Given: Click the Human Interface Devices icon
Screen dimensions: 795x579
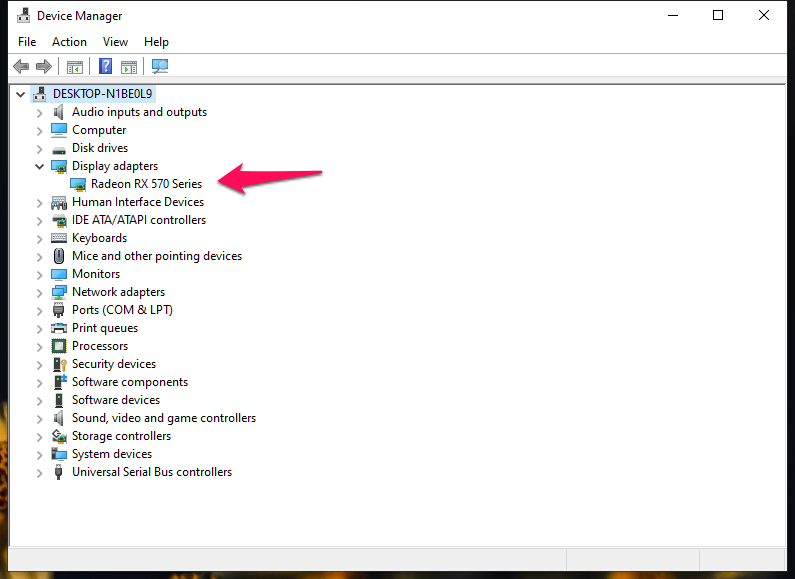Looking at the screenshot, I should click(59, 203).
